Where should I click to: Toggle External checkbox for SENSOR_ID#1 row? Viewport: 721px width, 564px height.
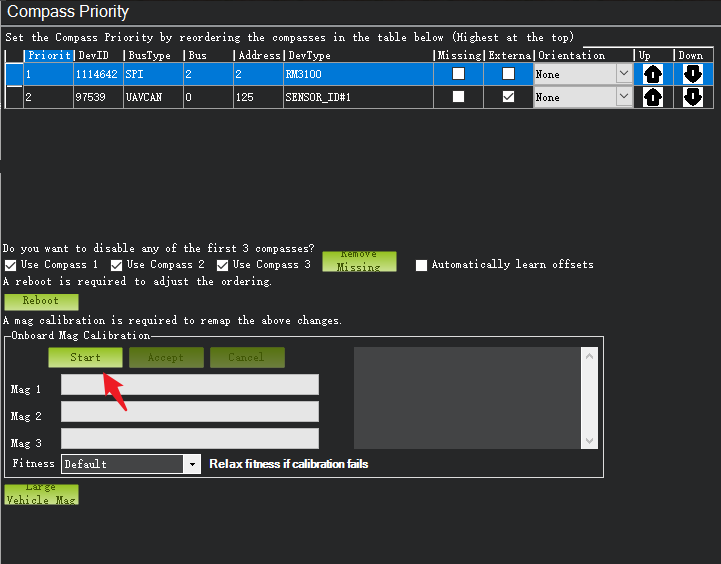[508, 97]
